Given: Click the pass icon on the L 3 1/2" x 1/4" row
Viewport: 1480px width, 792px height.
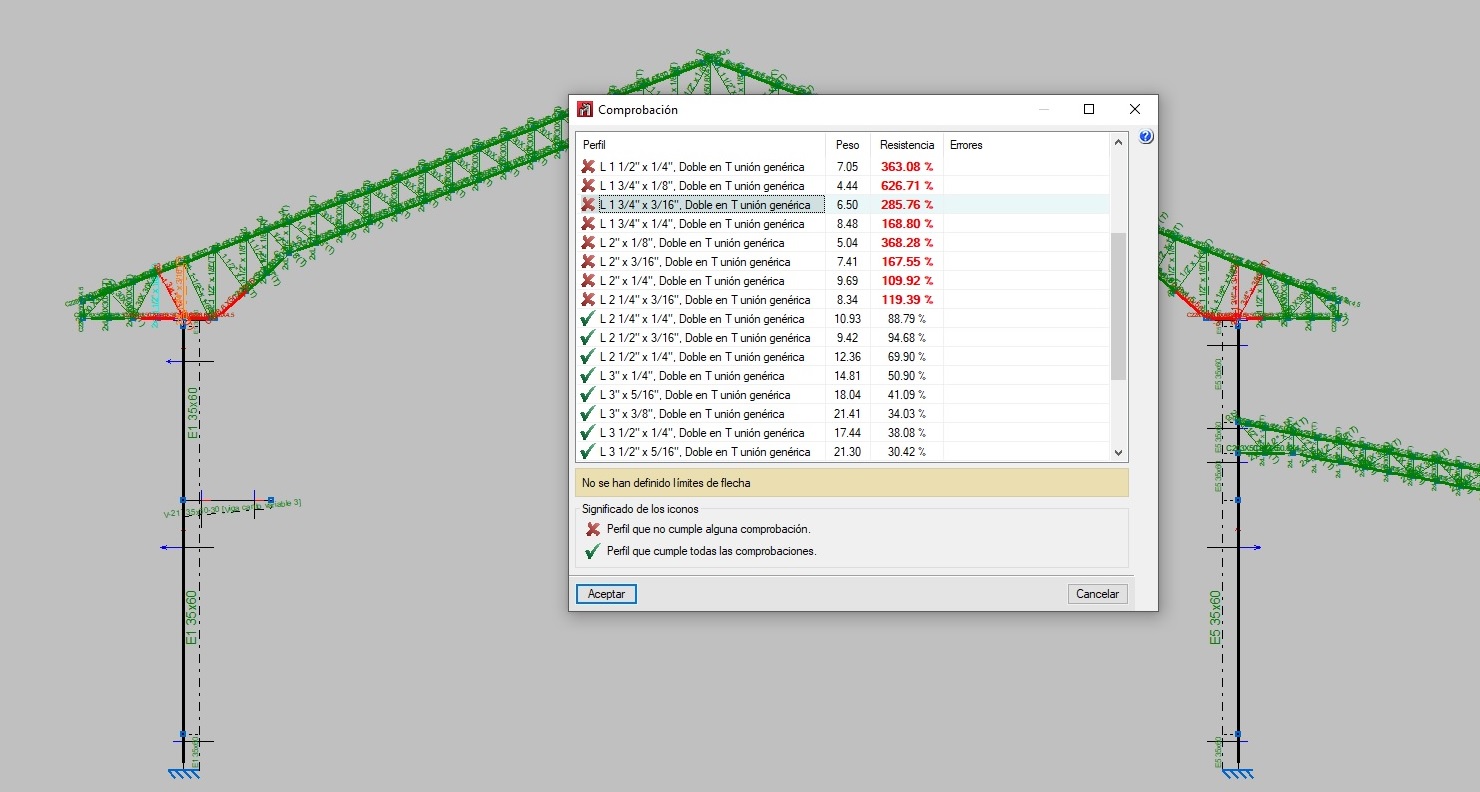Looking at the screenshot, I should point(588,433).
